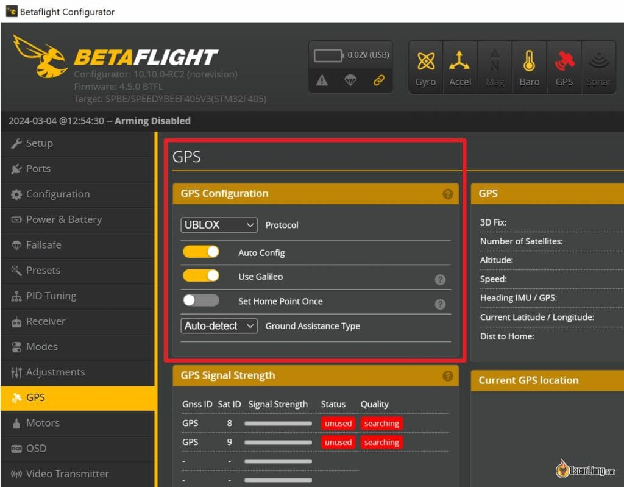Screen dimensions: 624x487
Task: Click the Current GPS location panel header
Action: [547, 380]
